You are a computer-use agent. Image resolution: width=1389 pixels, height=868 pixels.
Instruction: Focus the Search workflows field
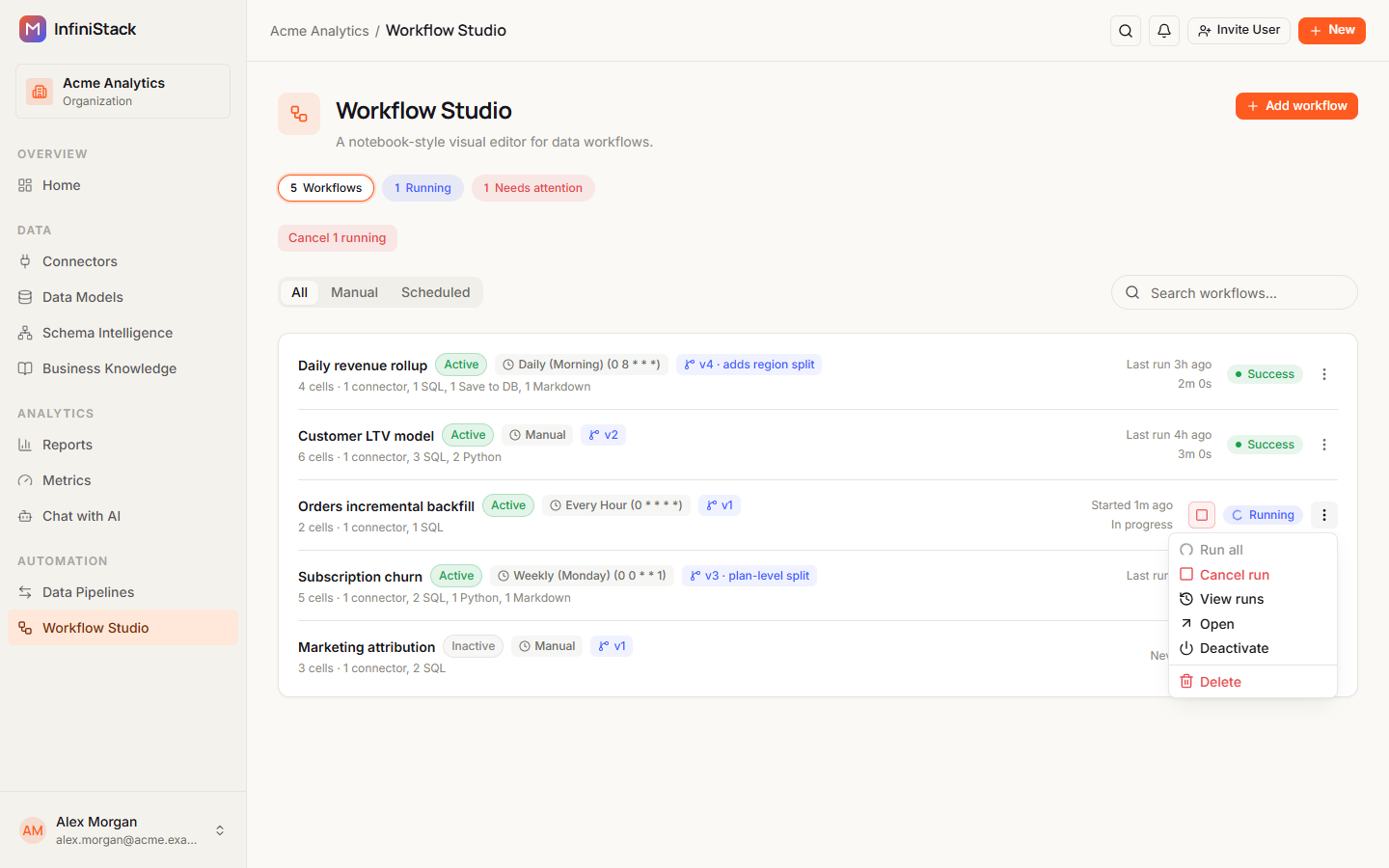pyautogui.click(x=1235, y=292)
